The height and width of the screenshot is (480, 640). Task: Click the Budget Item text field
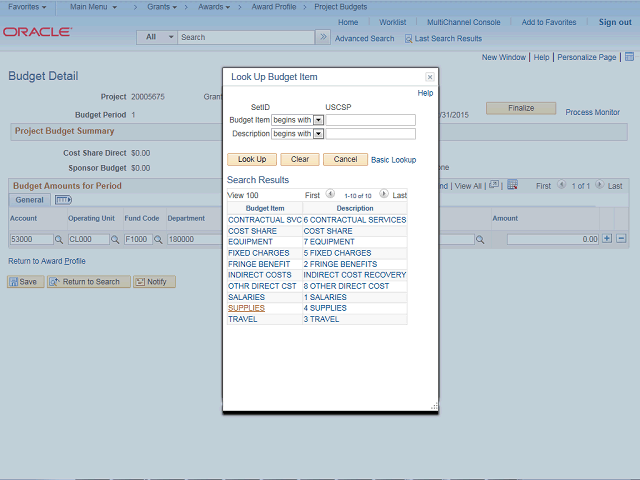tap(371, 120)
